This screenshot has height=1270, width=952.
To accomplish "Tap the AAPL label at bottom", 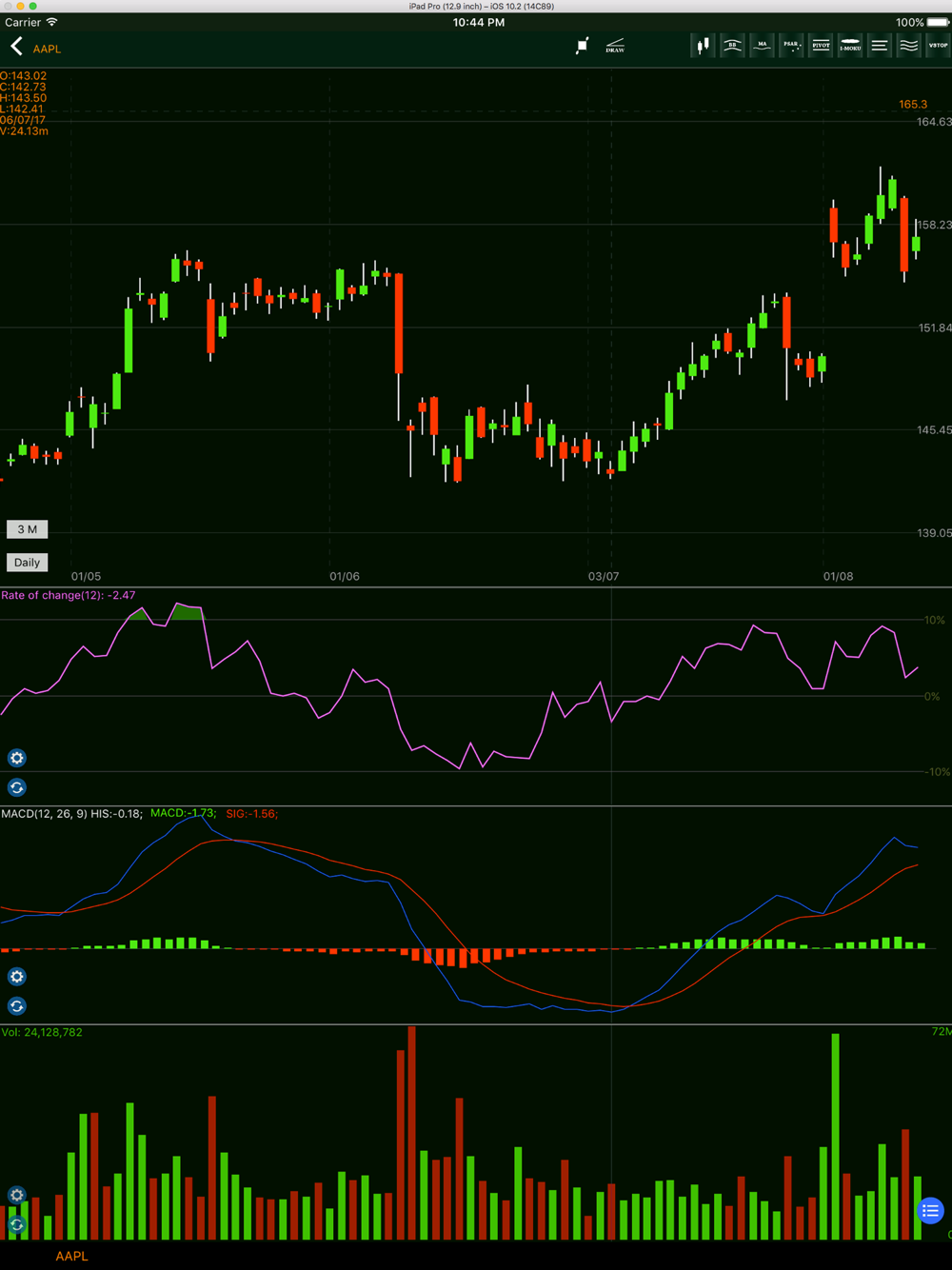I will (x=71, y=1256).
